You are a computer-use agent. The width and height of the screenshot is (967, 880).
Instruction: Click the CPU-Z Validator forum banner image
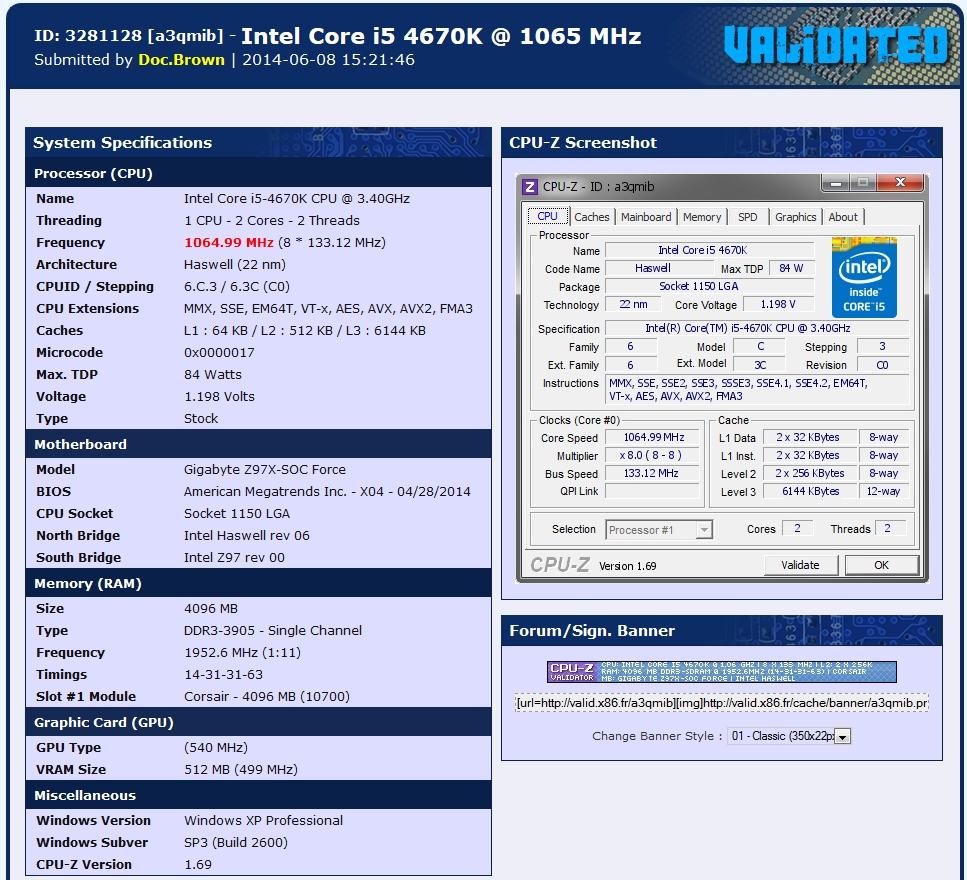[x=722, y=672]
